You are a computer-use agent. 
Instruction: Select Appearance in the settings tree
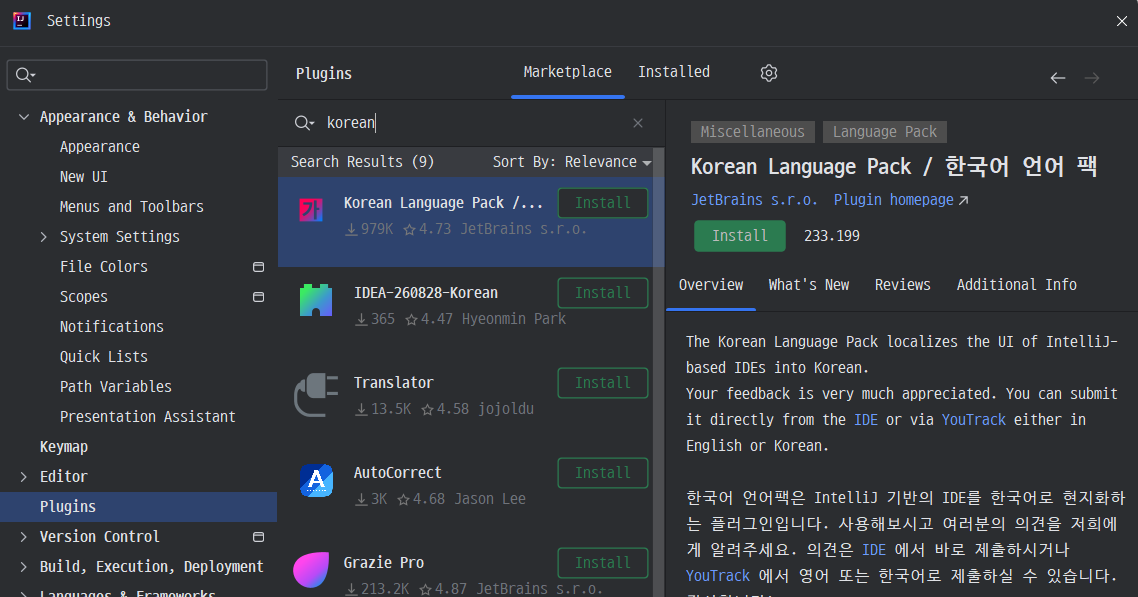99,147
